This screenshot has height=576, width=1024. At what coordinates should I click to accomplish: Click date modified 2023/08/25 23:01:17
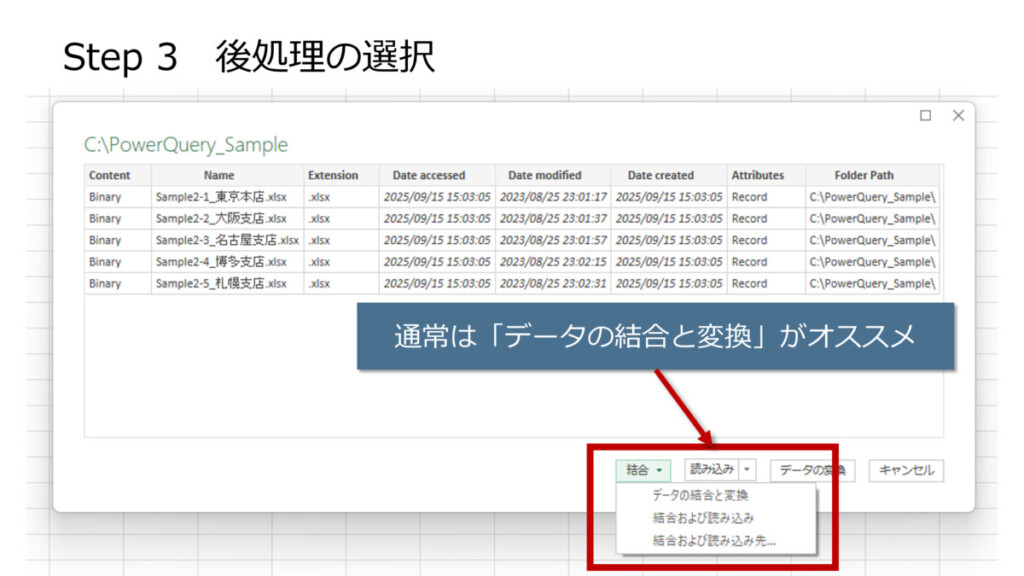click(553, 197)
